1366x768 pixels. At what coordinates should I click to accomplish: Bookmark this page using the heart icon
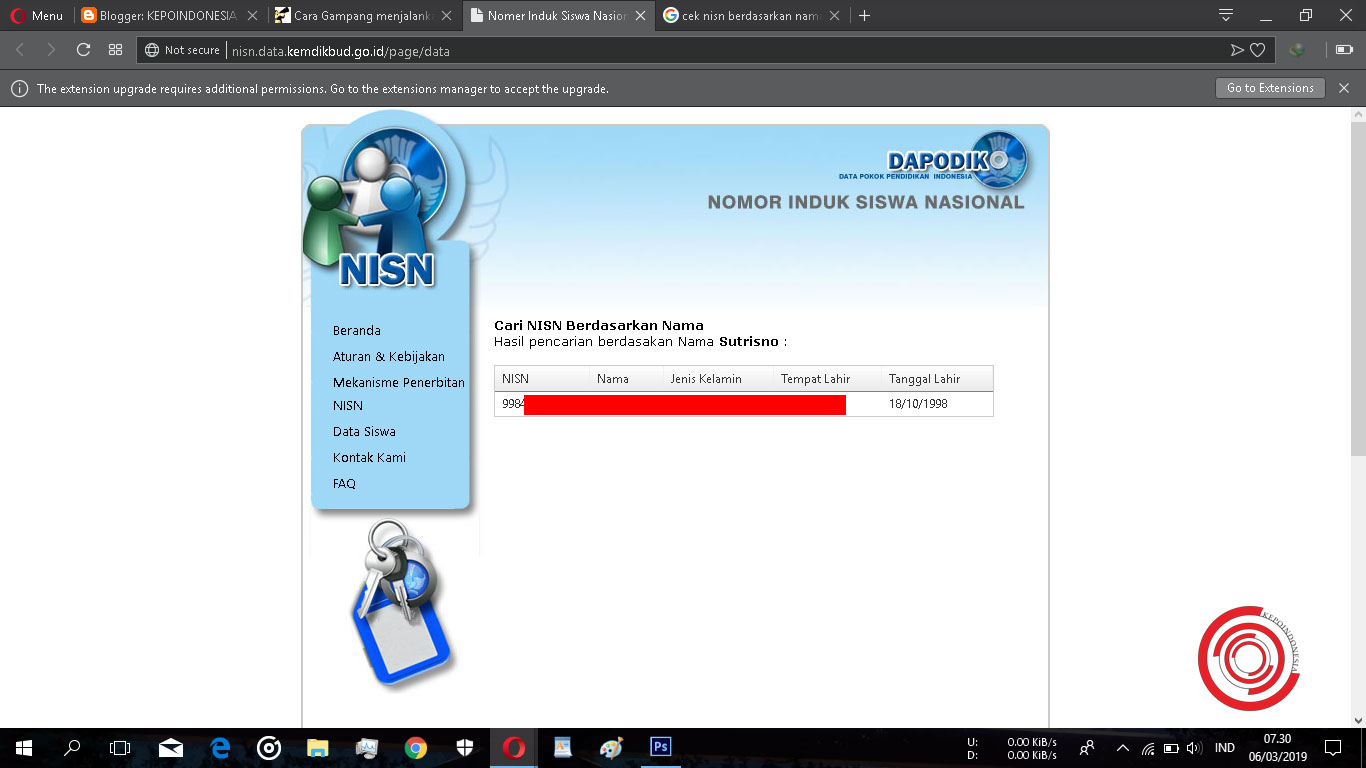coord(1257,49)
